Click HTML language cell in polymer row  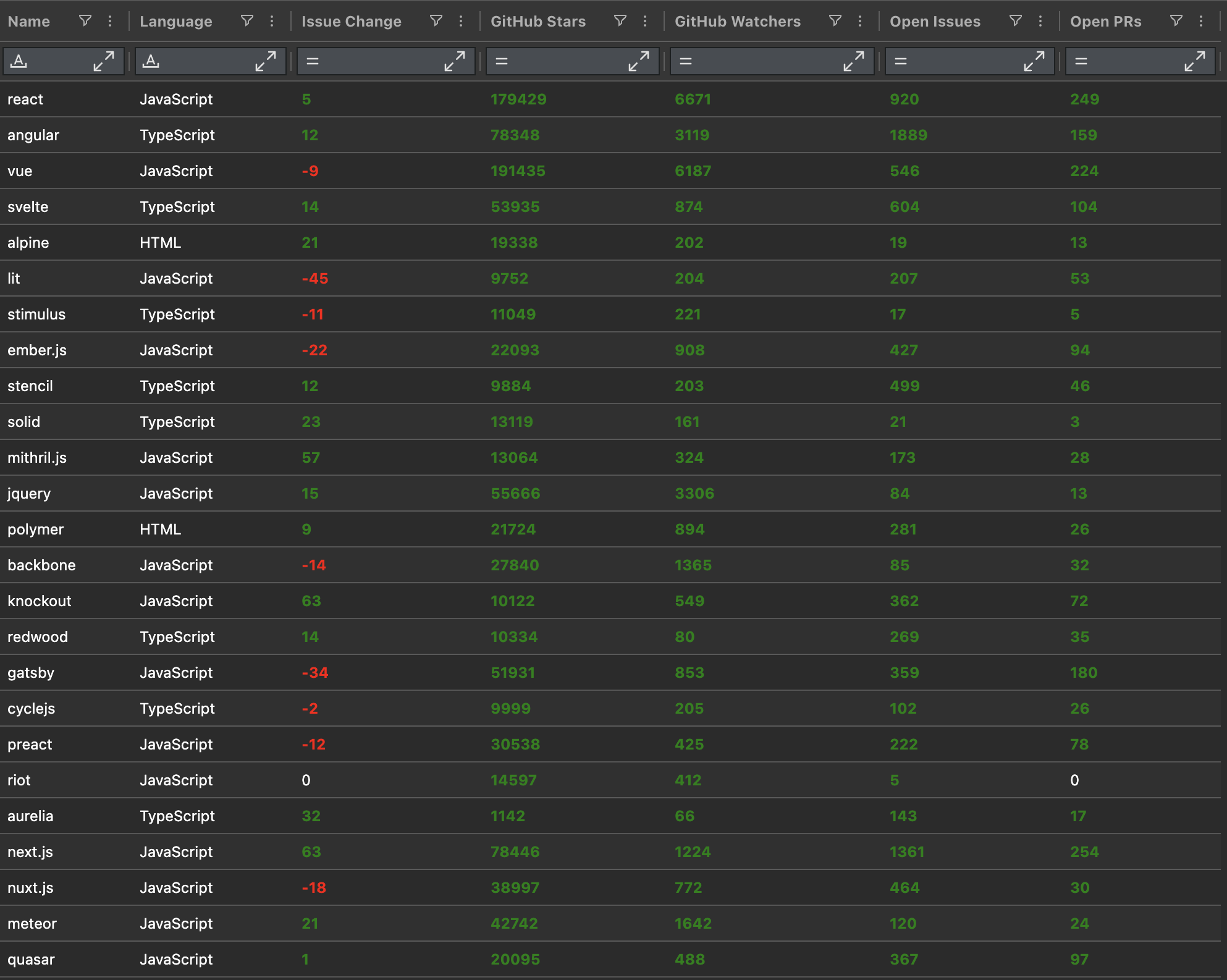point(161,530)
